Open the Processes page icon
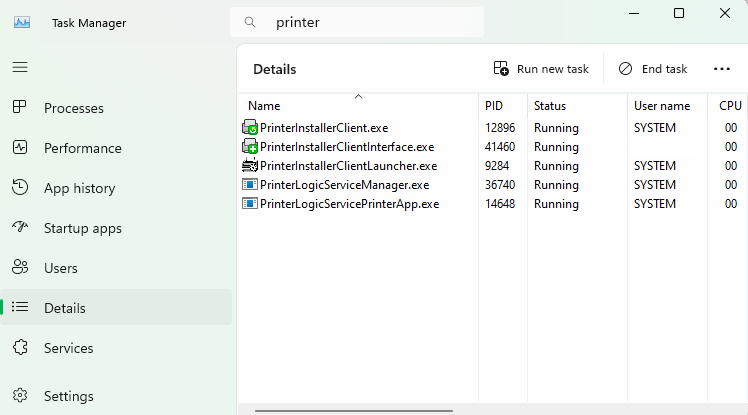This screenshot has width=748, height=415. coord(20,107)
